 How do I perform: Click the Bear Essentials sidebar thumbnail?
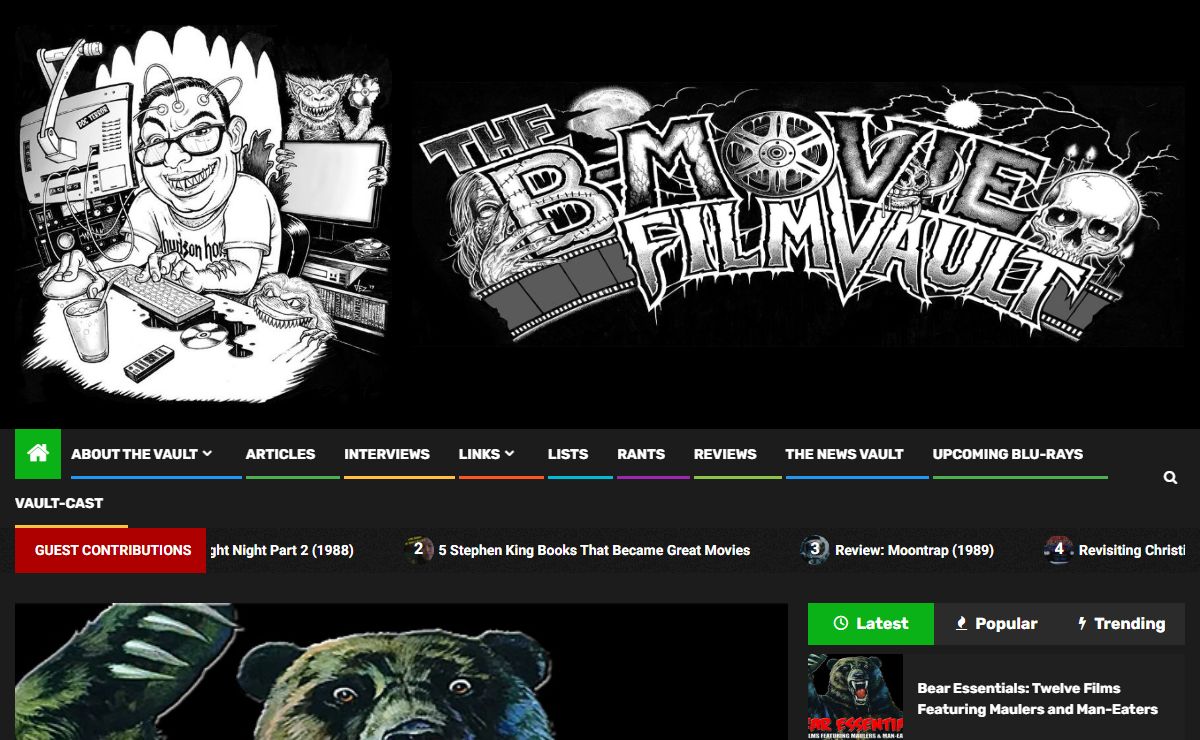[x=855, y=697]
